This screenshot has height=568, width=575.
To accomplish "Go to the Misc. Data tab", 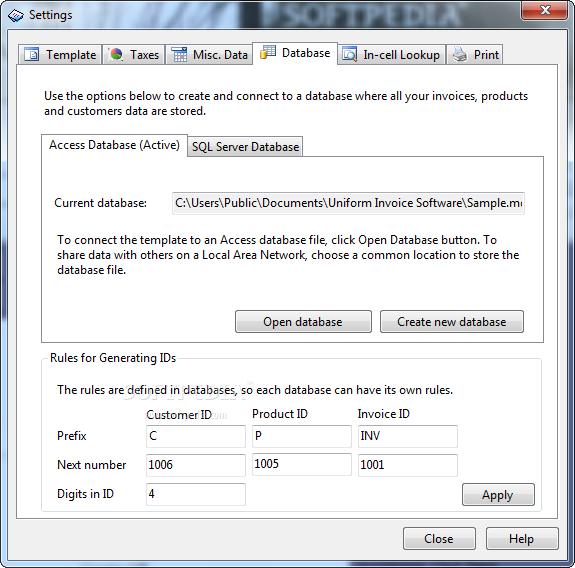I will tap(209, 55).
